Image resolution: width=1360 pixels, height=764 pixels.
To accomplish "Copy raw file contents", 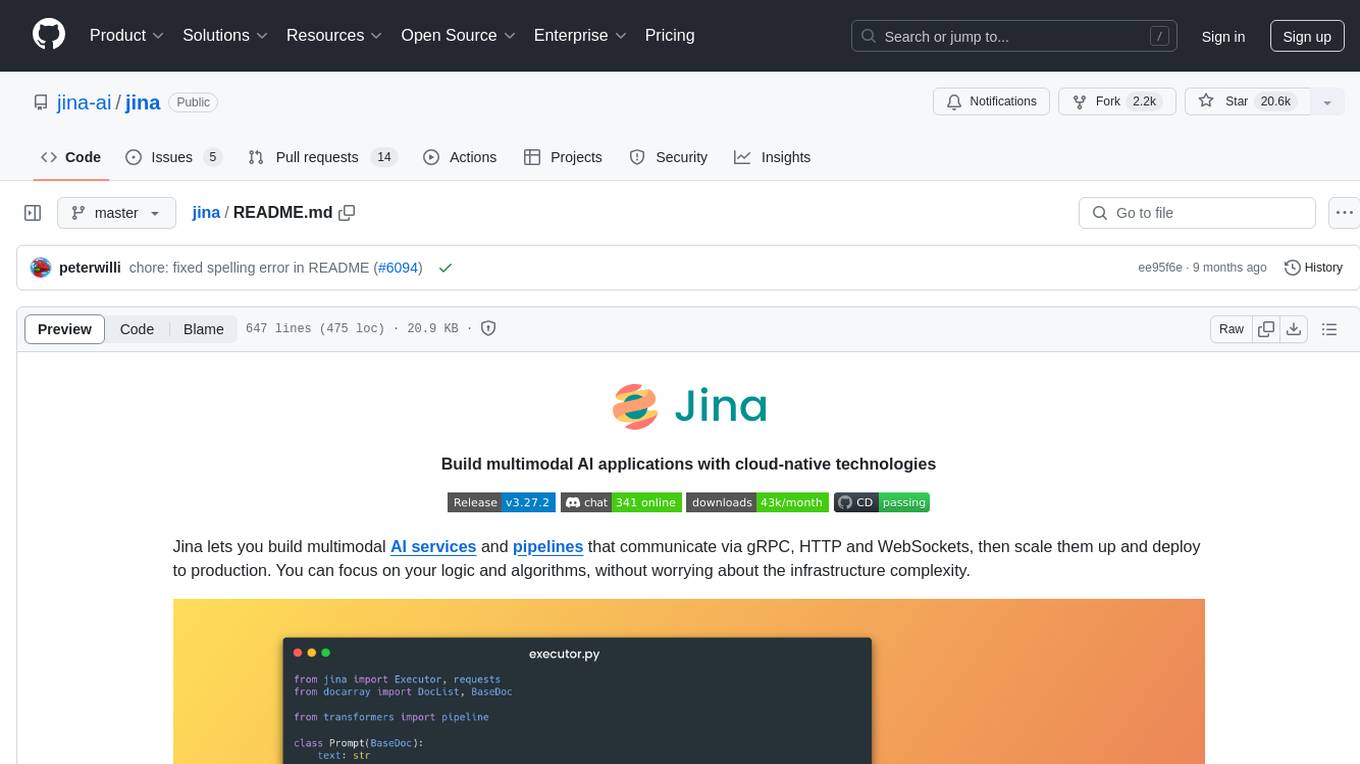I will coord(1266,329).
